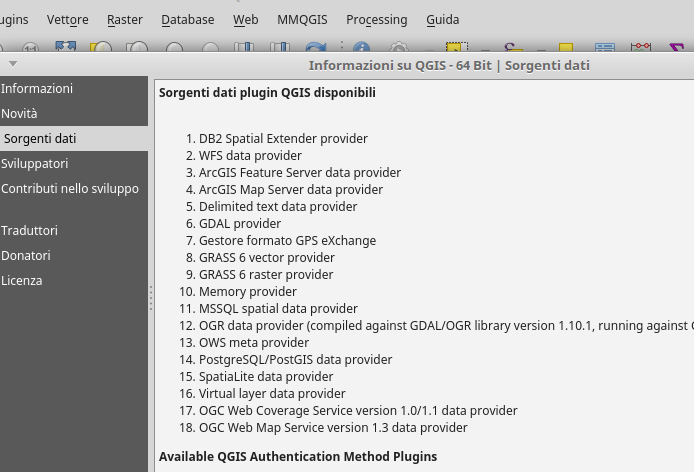Click the 'GDAL provider' entry

coord(240,224)
